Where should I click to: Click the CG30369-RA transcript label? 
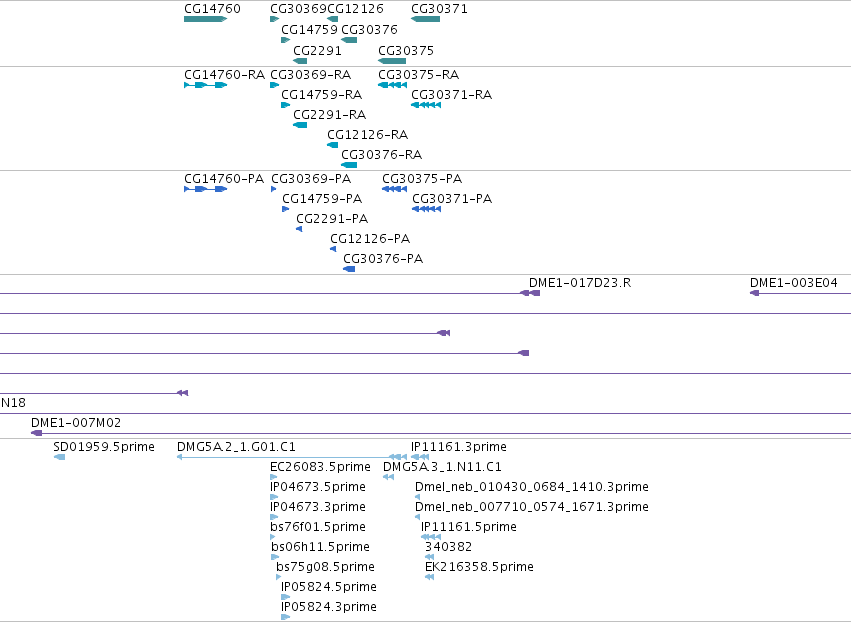click(x=310, y=74)
